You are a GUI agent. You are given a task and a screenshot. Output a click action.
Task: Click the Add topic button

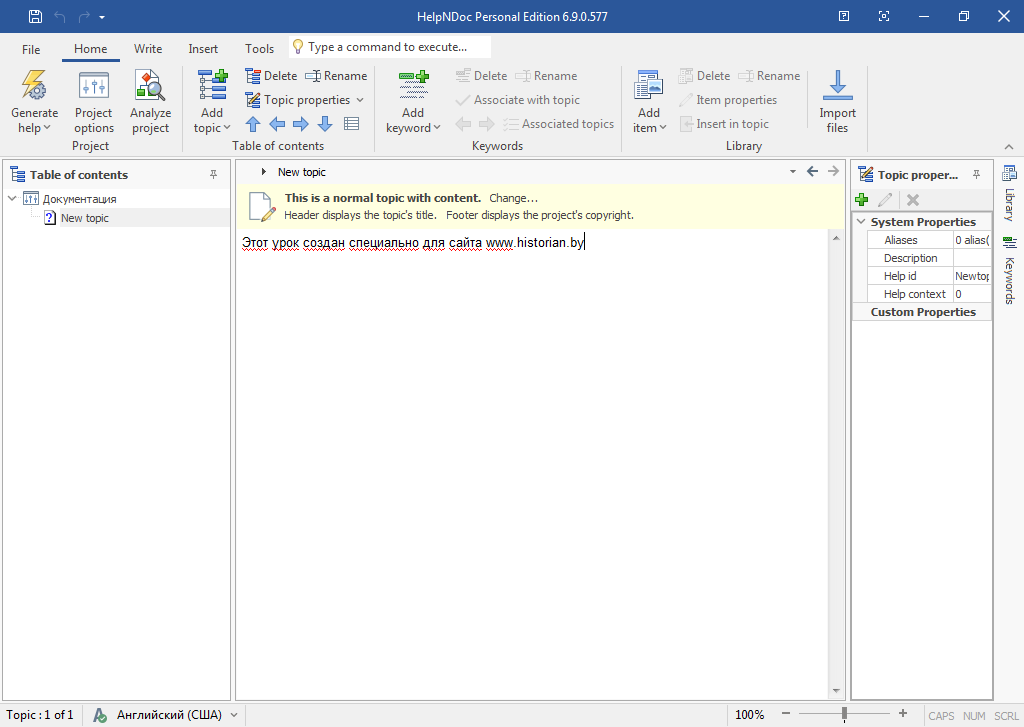click(212, 102)
